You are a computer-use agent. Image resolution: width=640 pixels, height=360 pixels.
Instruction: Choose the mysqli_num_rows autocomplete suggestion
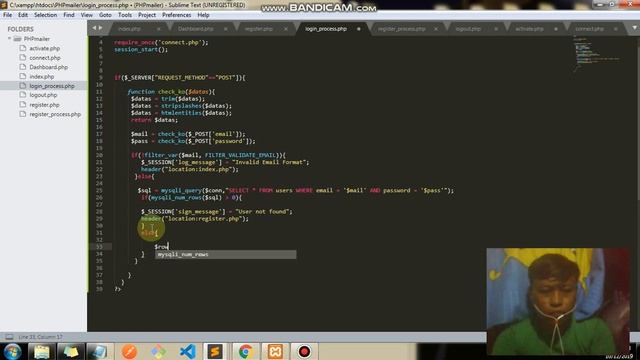coord(225,255)
